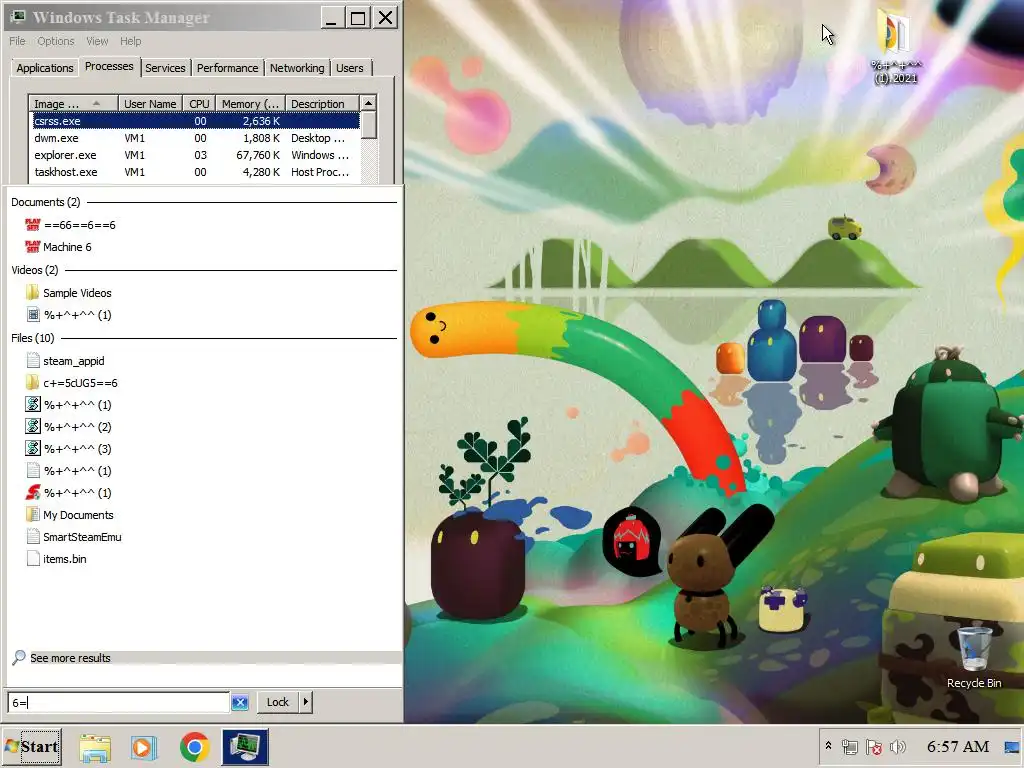This screenshot has height=768, width=1024.
Task: Click the Processes tab
Action: click(x=109, y=66)
